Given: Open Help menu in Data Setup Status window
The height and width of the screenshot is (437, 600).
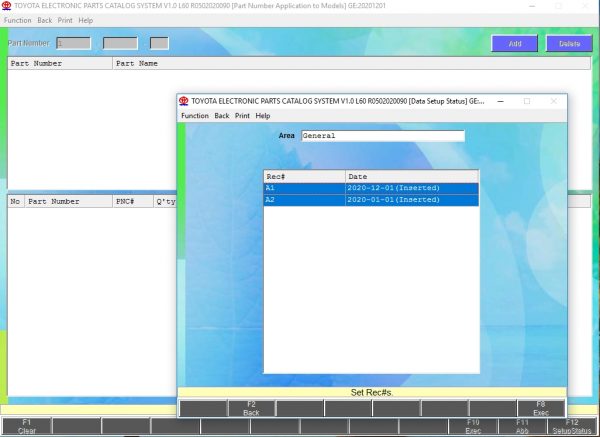Looking at the screenshot, I should click(x=263, y=116).
